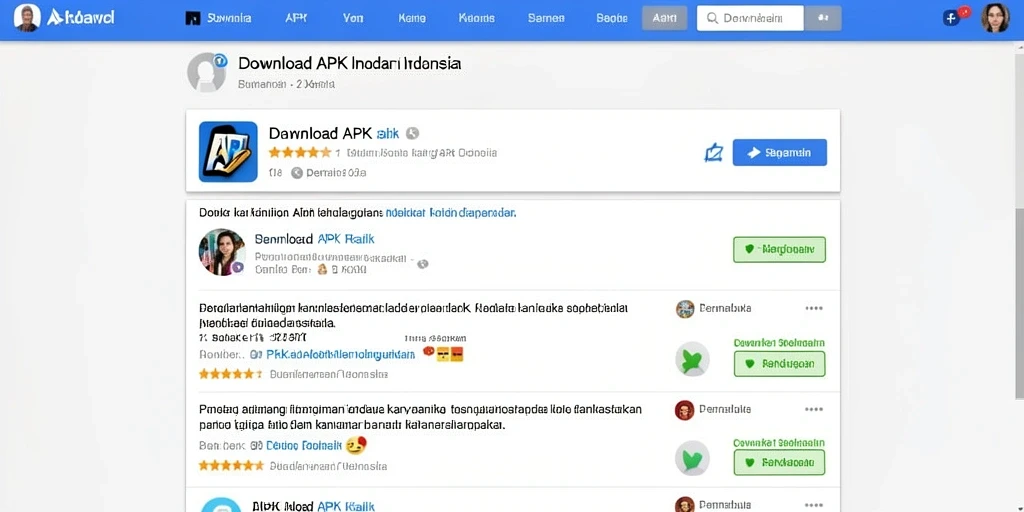Select the Kaoms navigation item

click(x=477, y=18)
